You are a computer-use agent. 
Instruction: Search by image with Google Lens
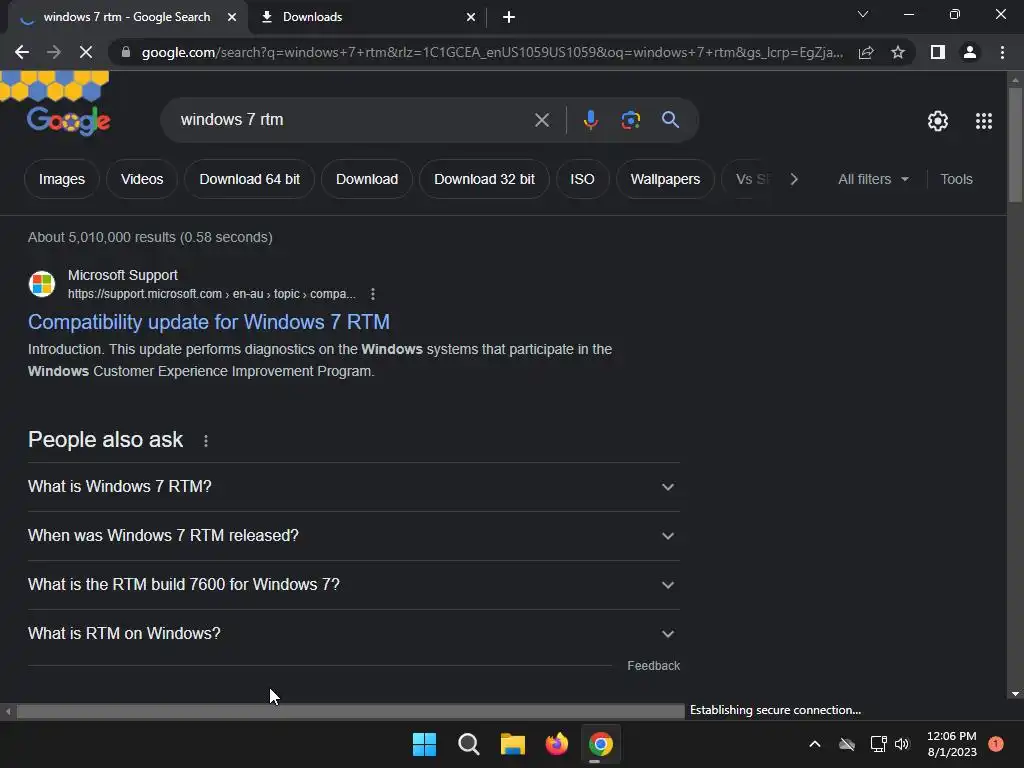coord(631,120)
